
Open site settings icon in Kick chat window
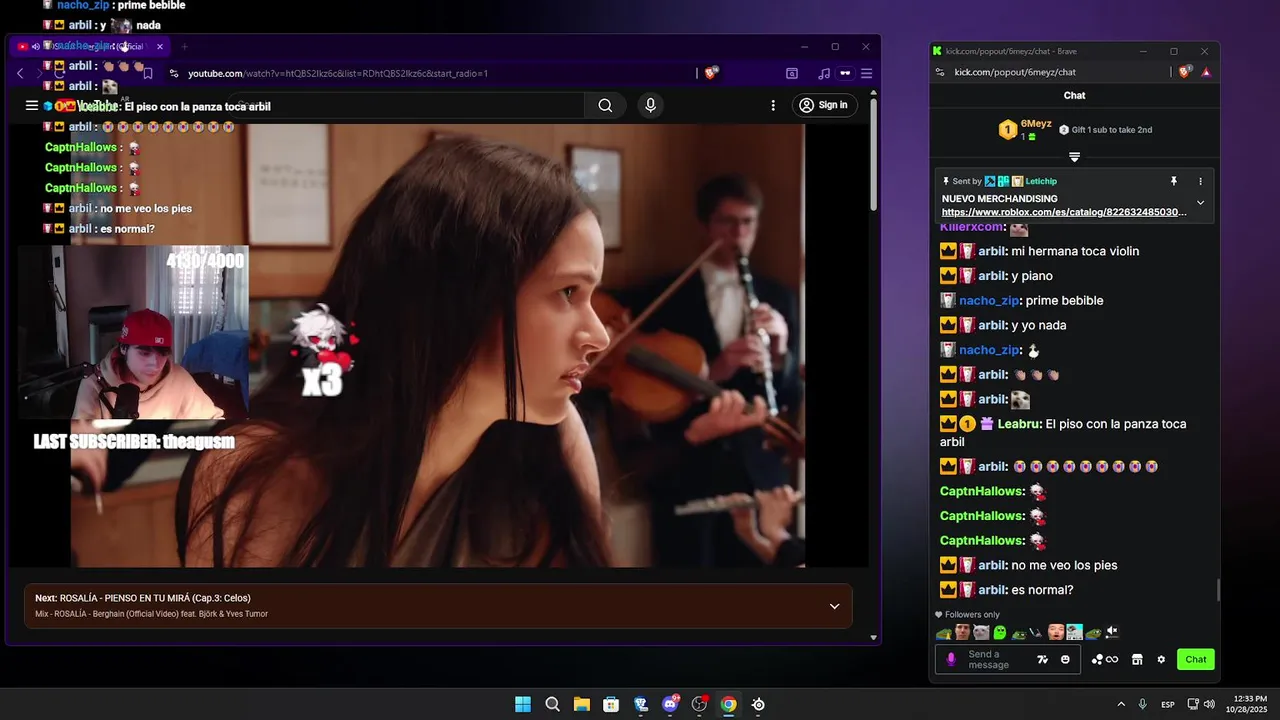pos(940,72)
